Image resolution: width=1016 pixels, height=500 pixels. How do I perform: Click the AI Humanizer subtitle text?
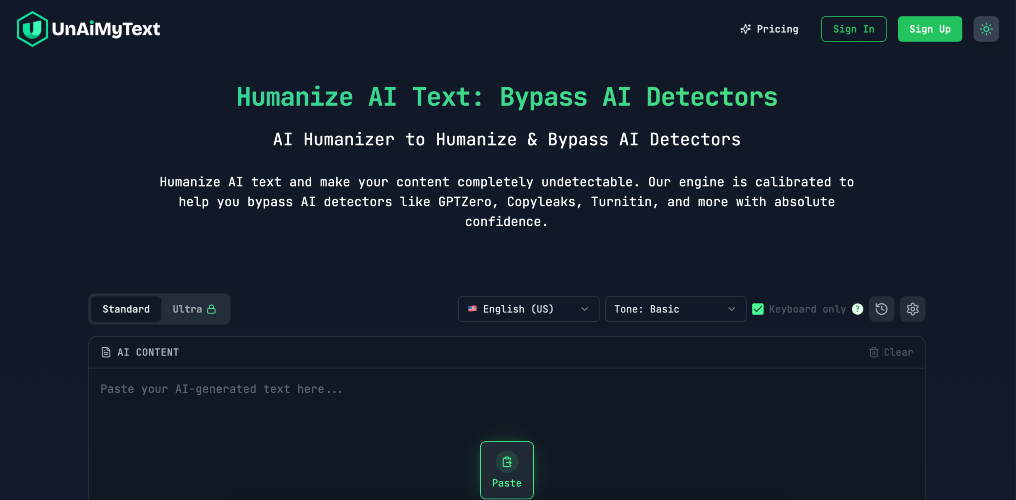(x=507, y=139)
